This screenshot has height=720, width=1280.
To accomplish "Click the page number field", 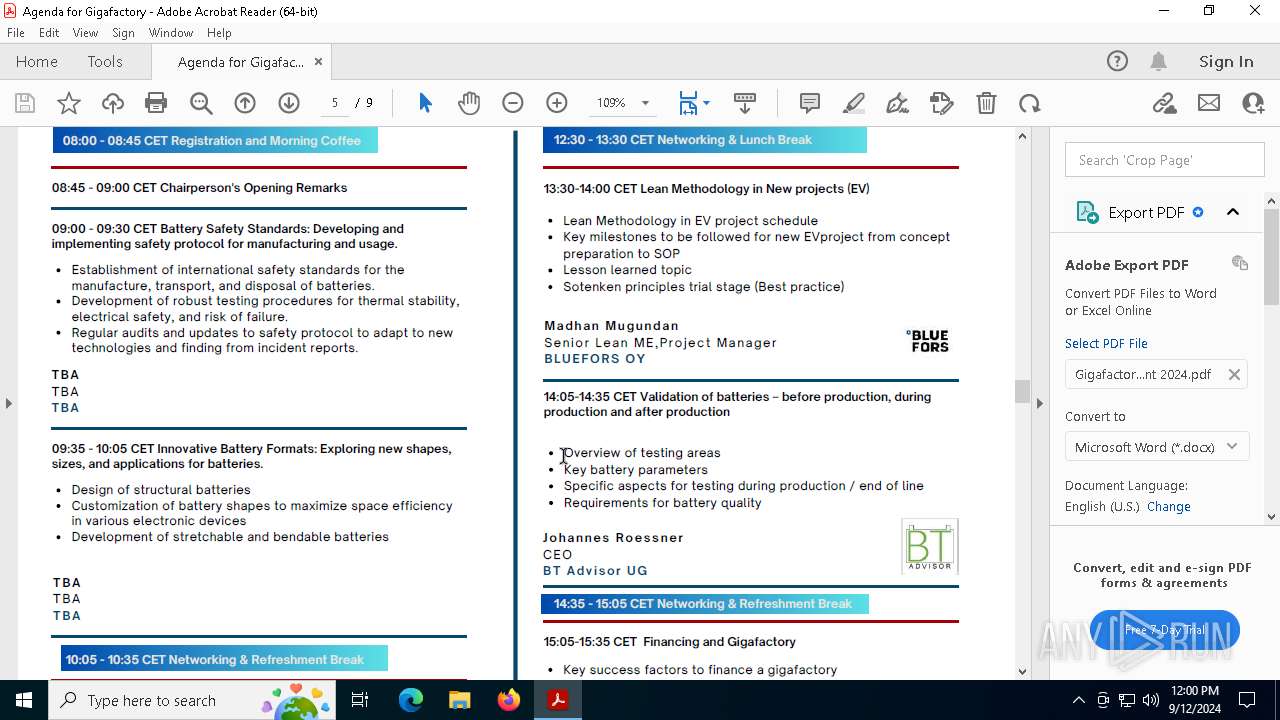I will point(335,103).
